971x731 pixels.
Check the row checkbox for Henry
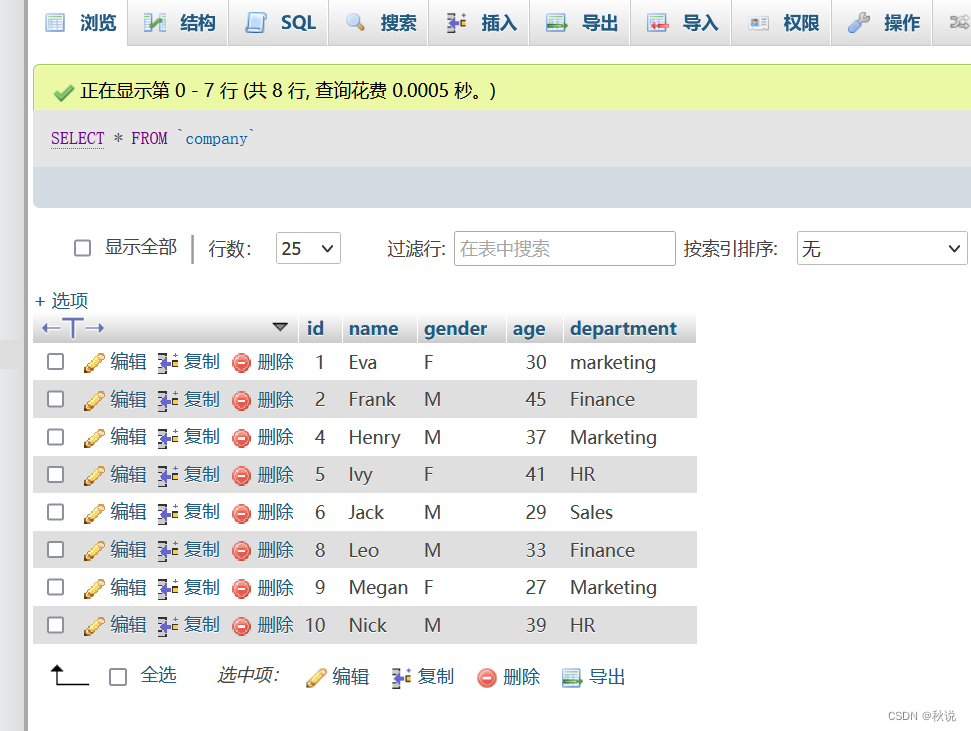click(56, 437)
